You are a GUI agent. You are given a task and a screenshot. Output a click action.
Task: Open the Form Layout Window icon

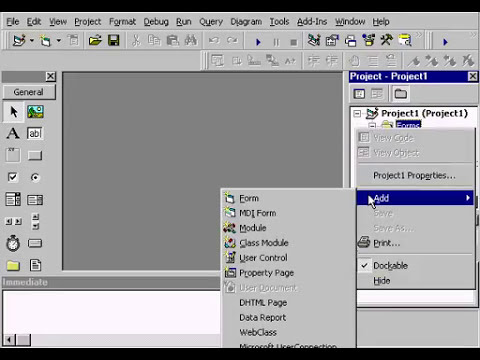350,41
